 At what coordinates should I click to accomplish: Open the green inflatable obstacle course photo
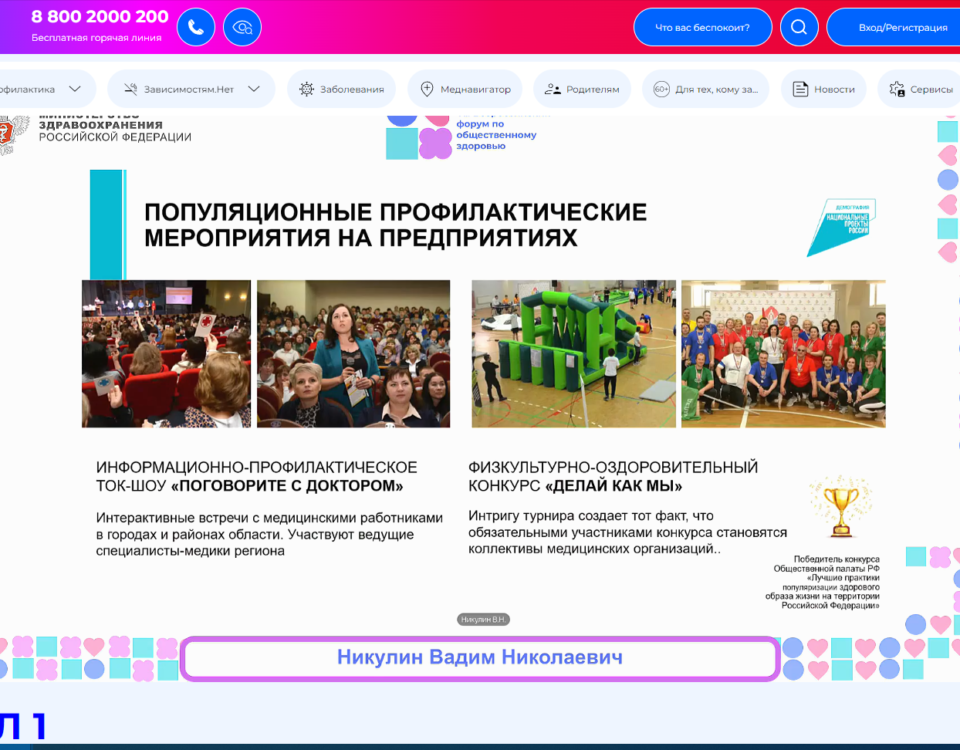(574, 354)
